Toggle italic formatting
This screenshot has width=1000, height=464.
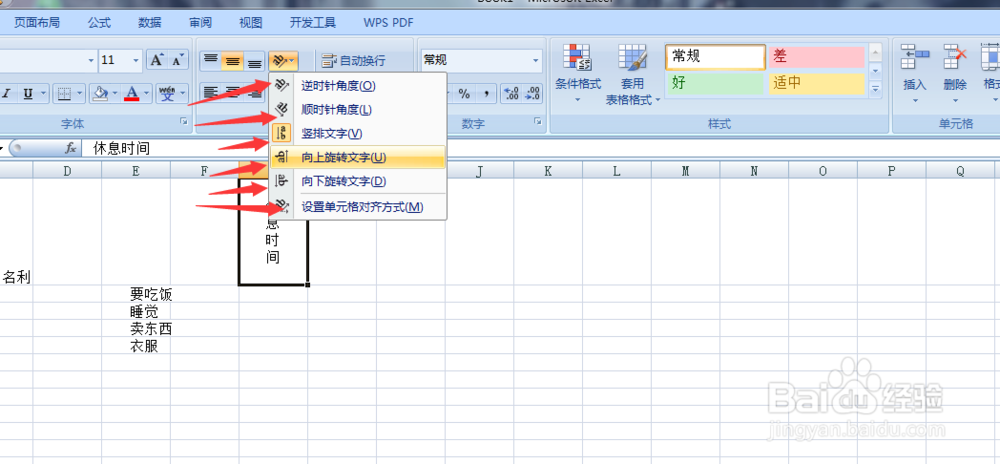point(8,94)
